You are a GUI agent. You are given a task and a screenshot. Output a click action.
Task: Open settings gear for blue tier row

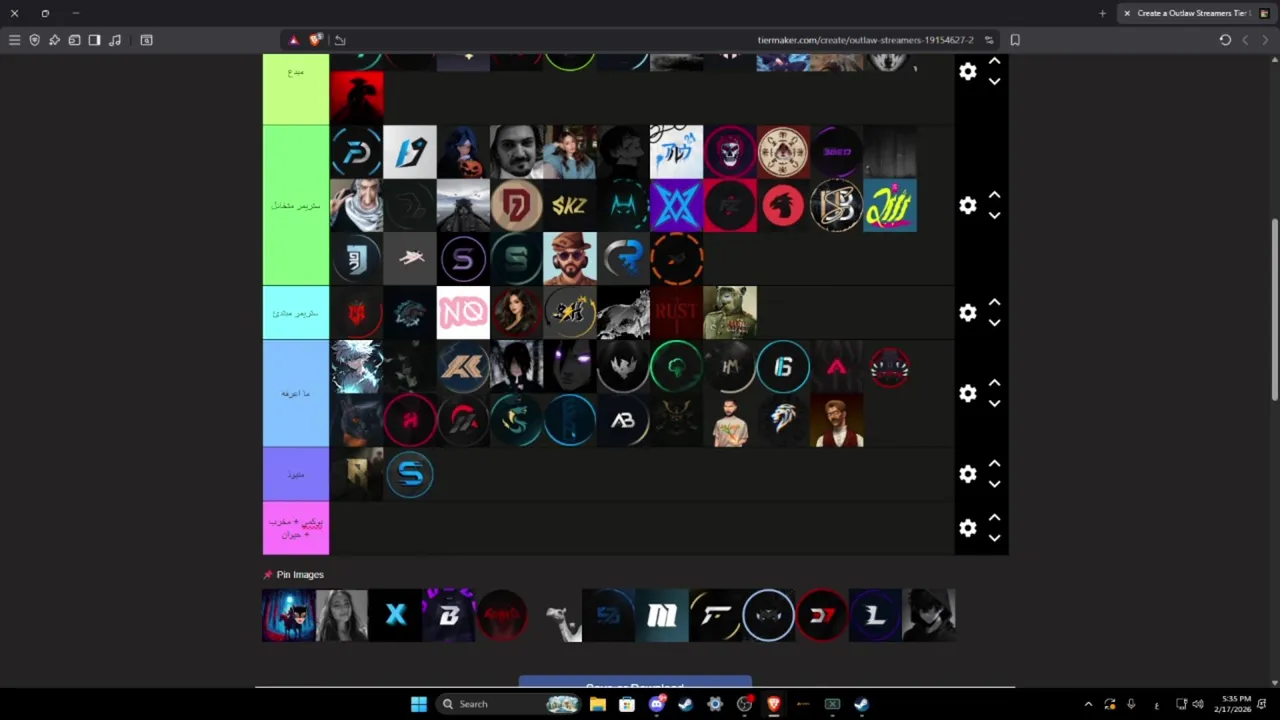(967, 393)
